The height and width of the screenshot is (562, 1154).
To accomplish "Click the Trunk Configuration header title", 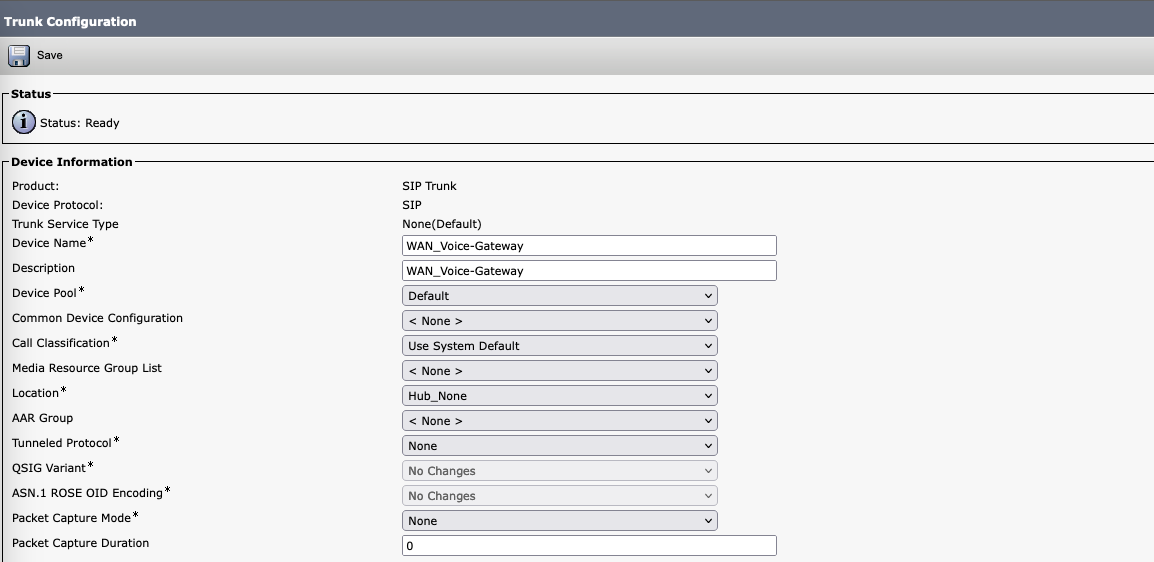I will pyautogui.click(x=70, y=21).
